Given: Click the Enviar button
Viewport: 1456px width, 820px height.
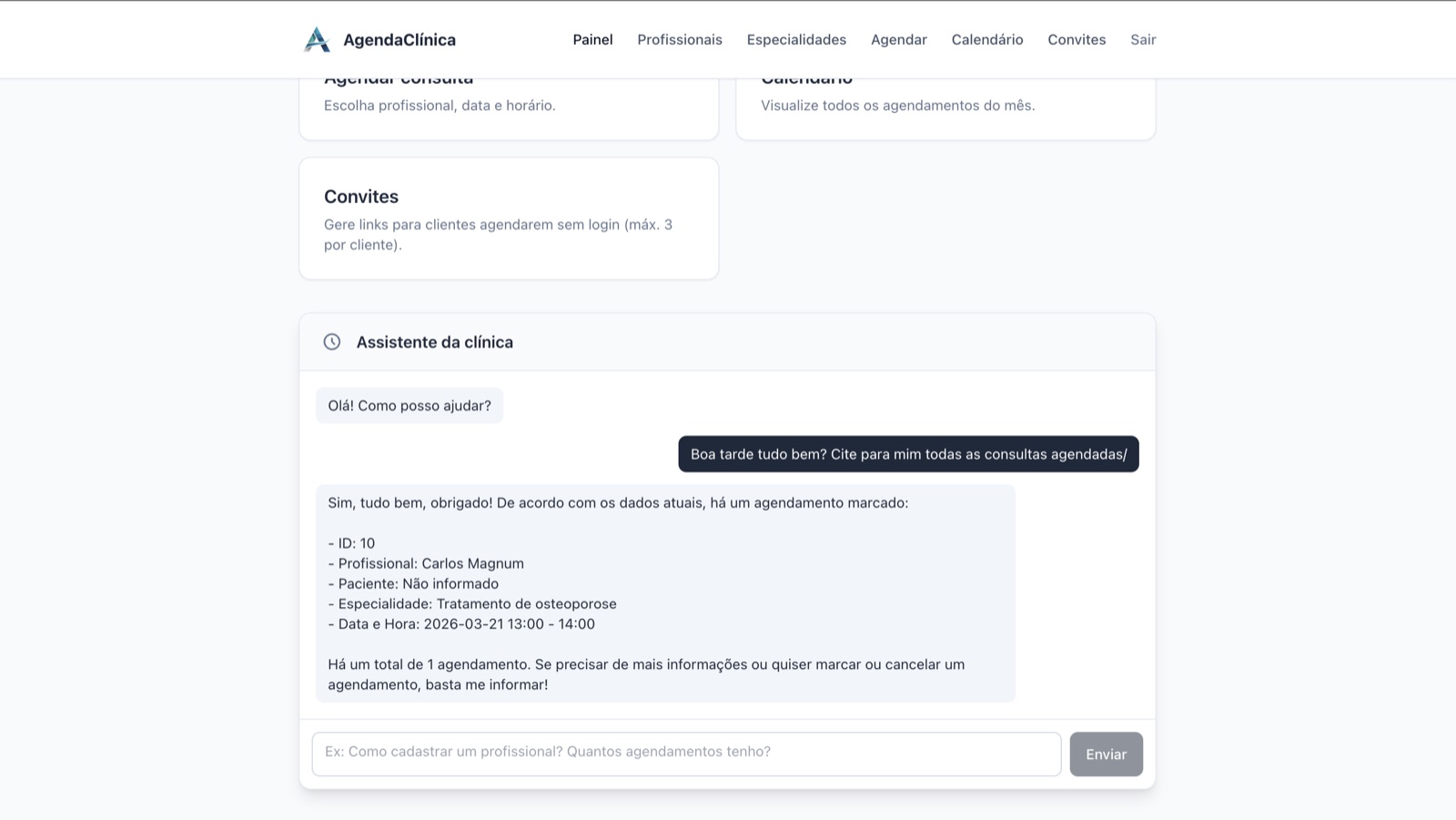Looking at the screenshot, I should [x=1106, y=754].
